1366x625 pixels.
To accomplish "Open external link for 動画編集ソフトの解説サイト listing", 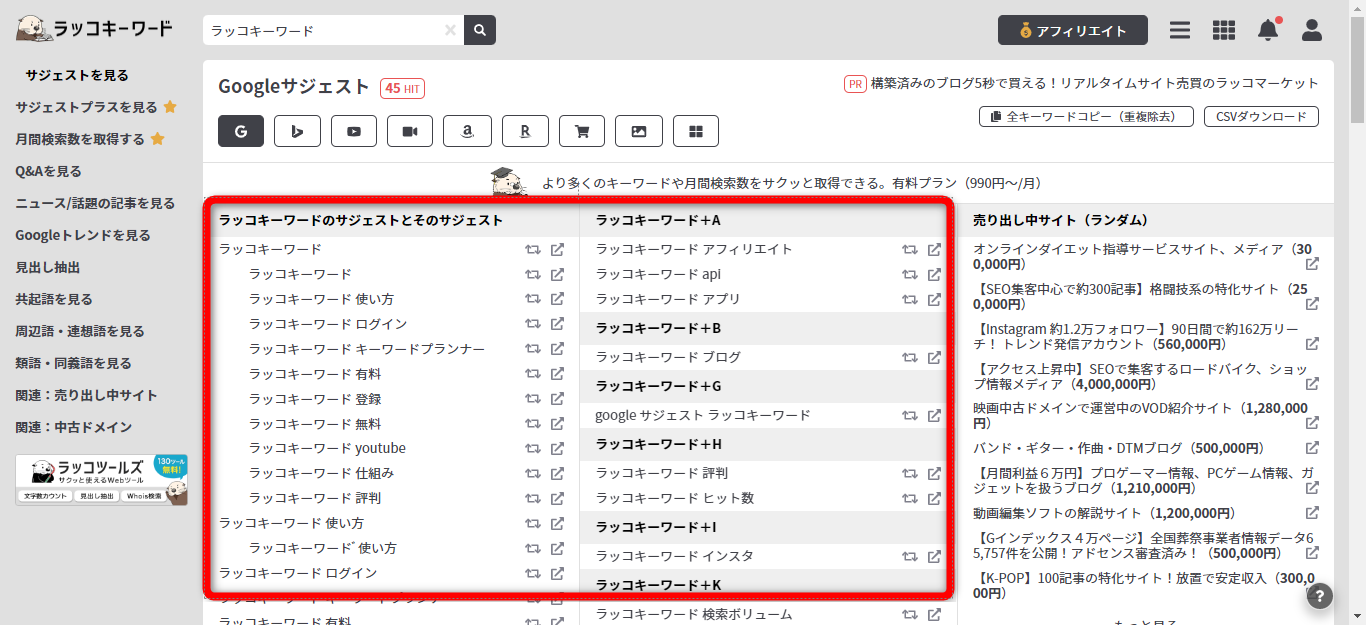I will pyautogui.click(x=1312, y=513).
